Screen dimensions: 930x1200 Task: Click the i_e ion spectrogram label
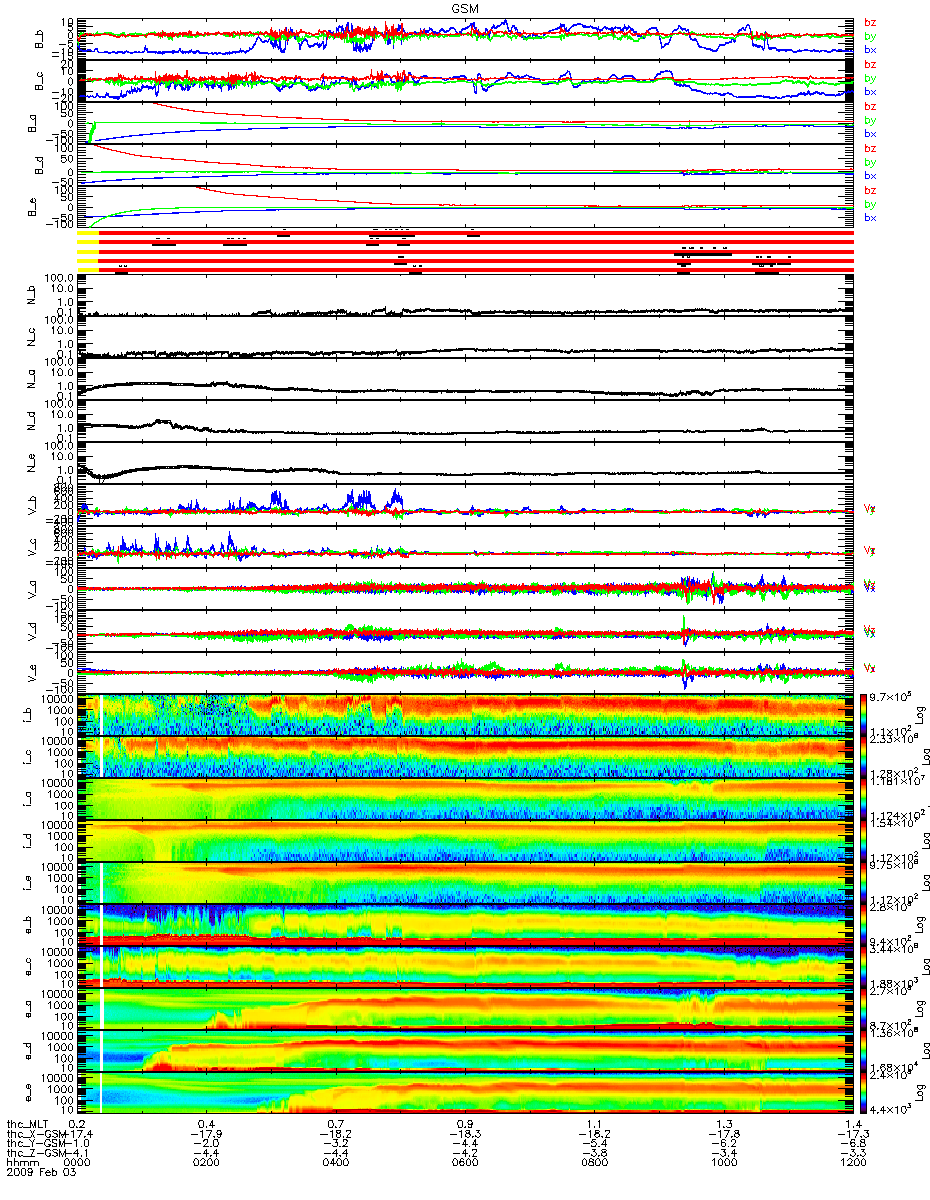coord(26,883)
